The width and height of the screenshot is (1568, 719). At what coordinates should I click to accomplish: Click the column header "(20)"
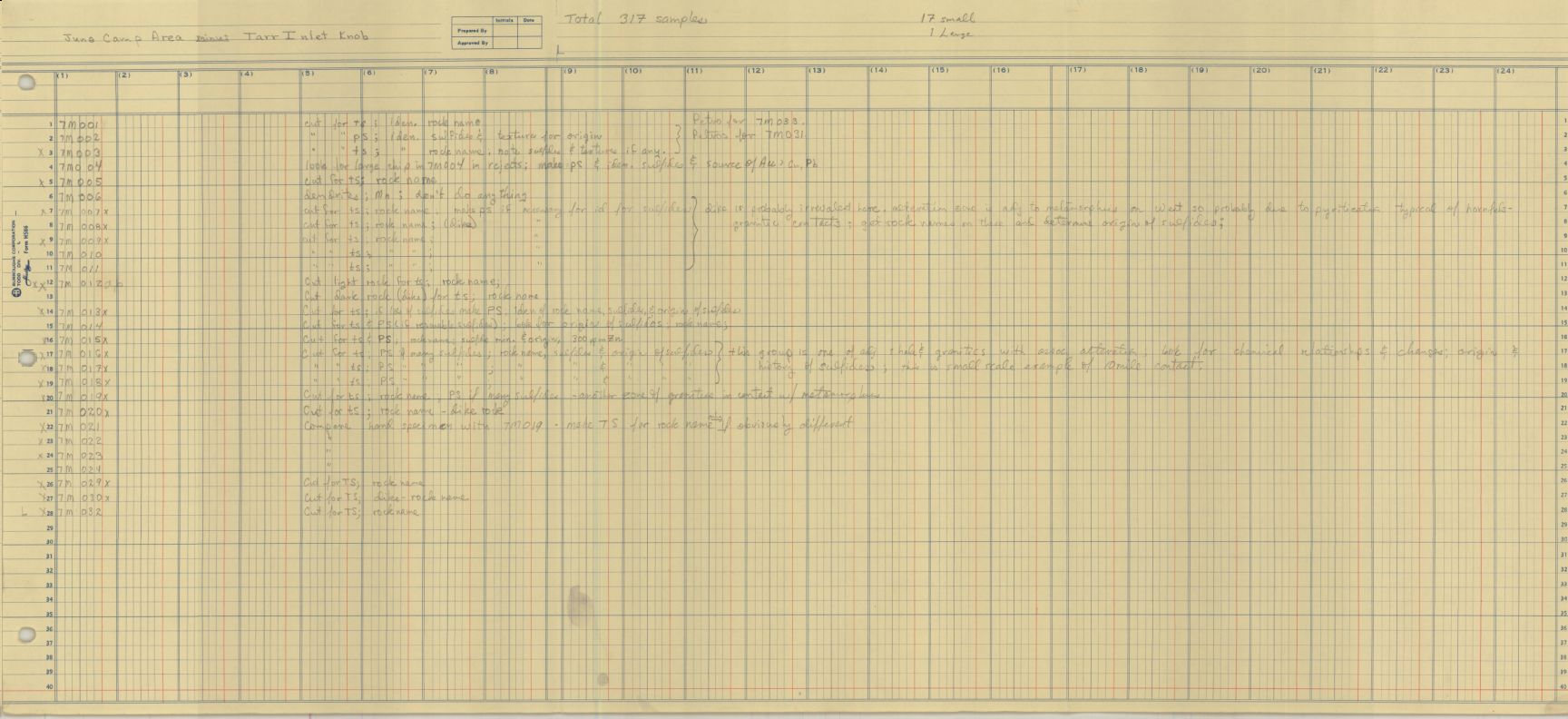[1260, 71]
